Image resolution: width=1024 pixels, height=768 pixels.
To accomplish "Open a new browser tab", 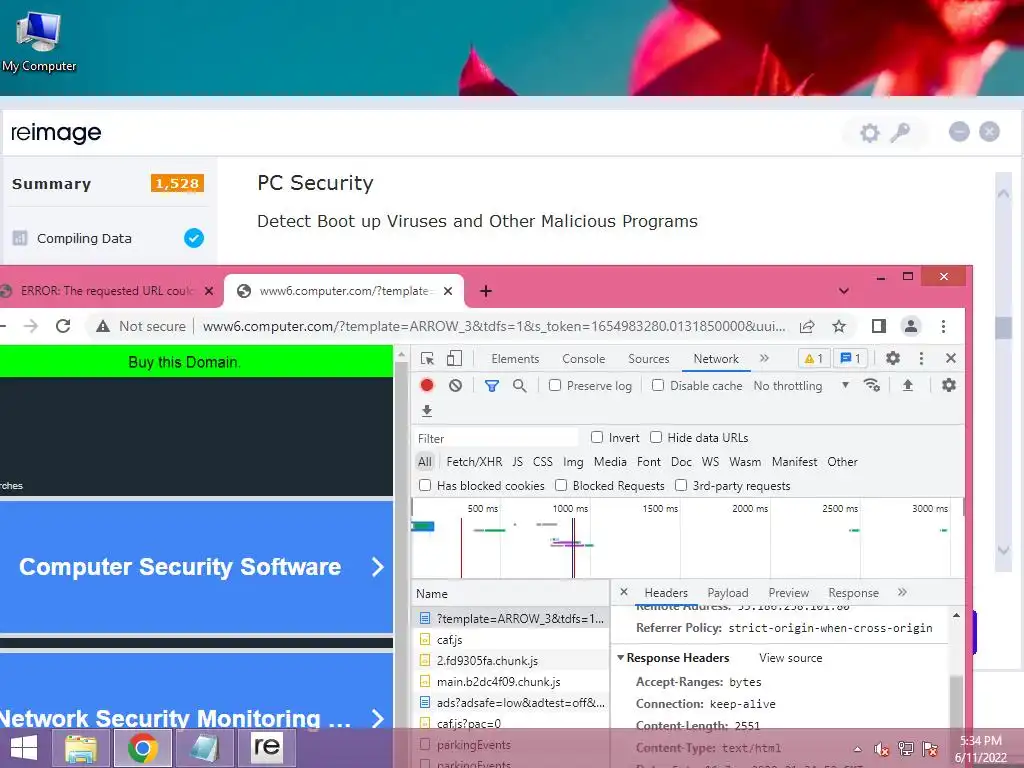I will [485, 291].
